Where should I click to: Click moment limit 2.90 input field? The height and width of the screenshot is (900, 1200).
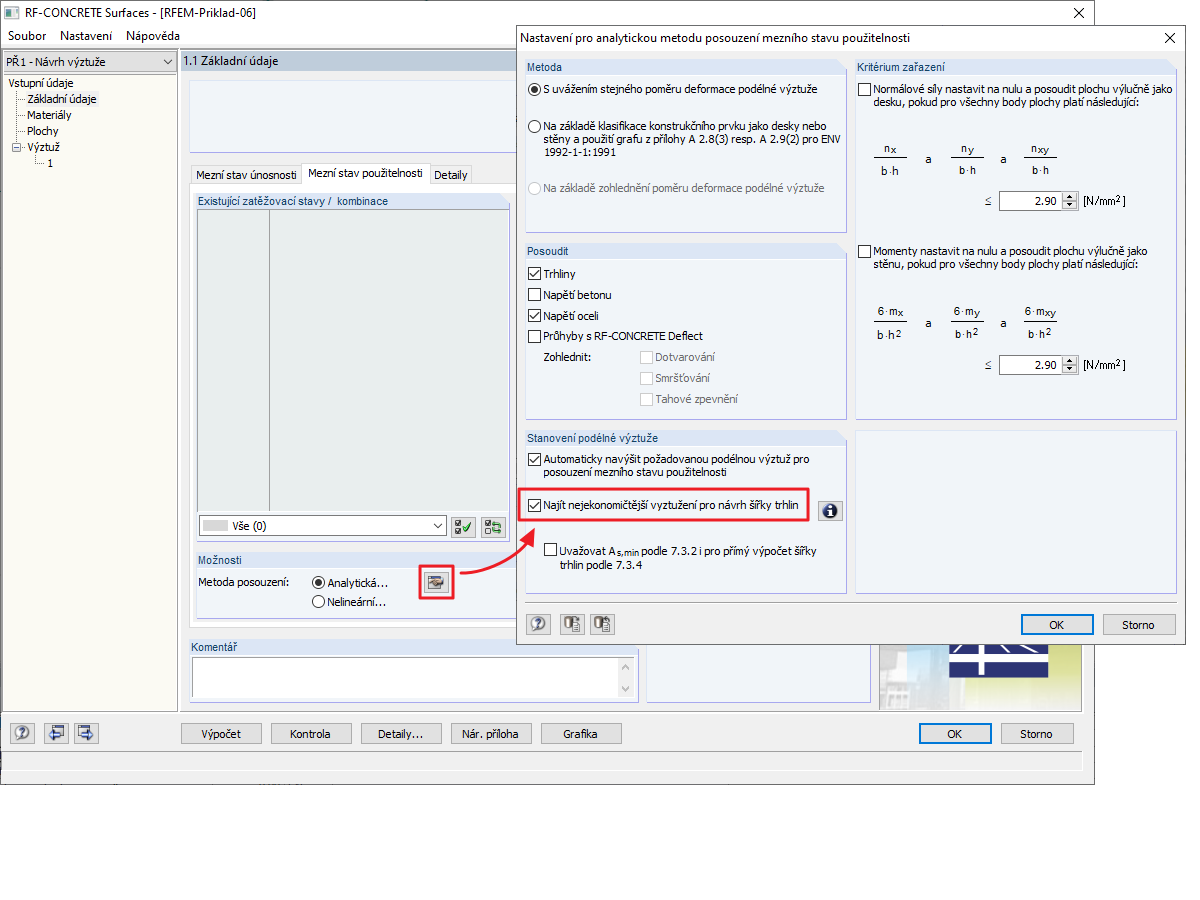(1030, 365)
